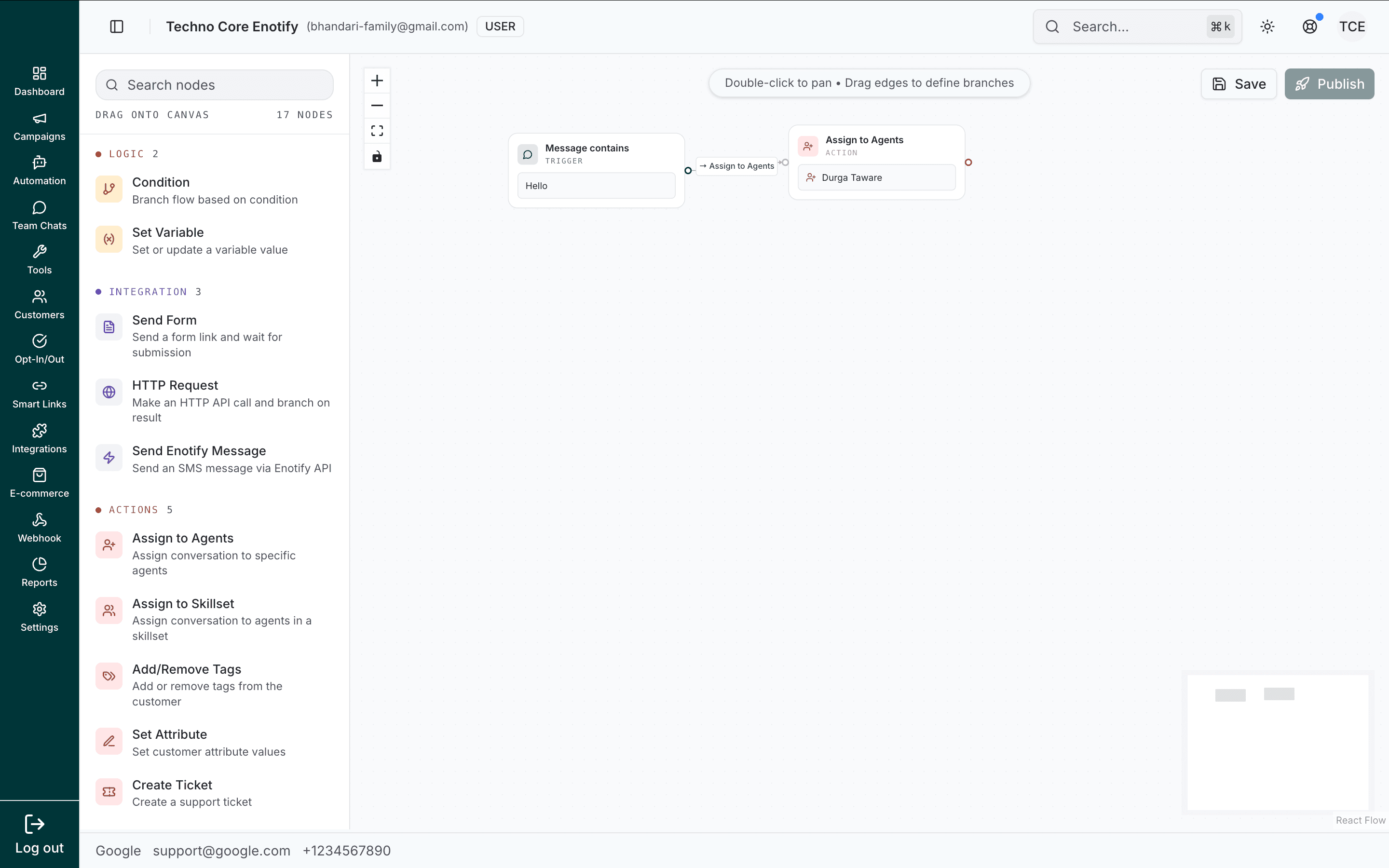This screenshot has height=868, width=1389.
Task: Click the +1234567890 phone number
Action: [347, 851]
